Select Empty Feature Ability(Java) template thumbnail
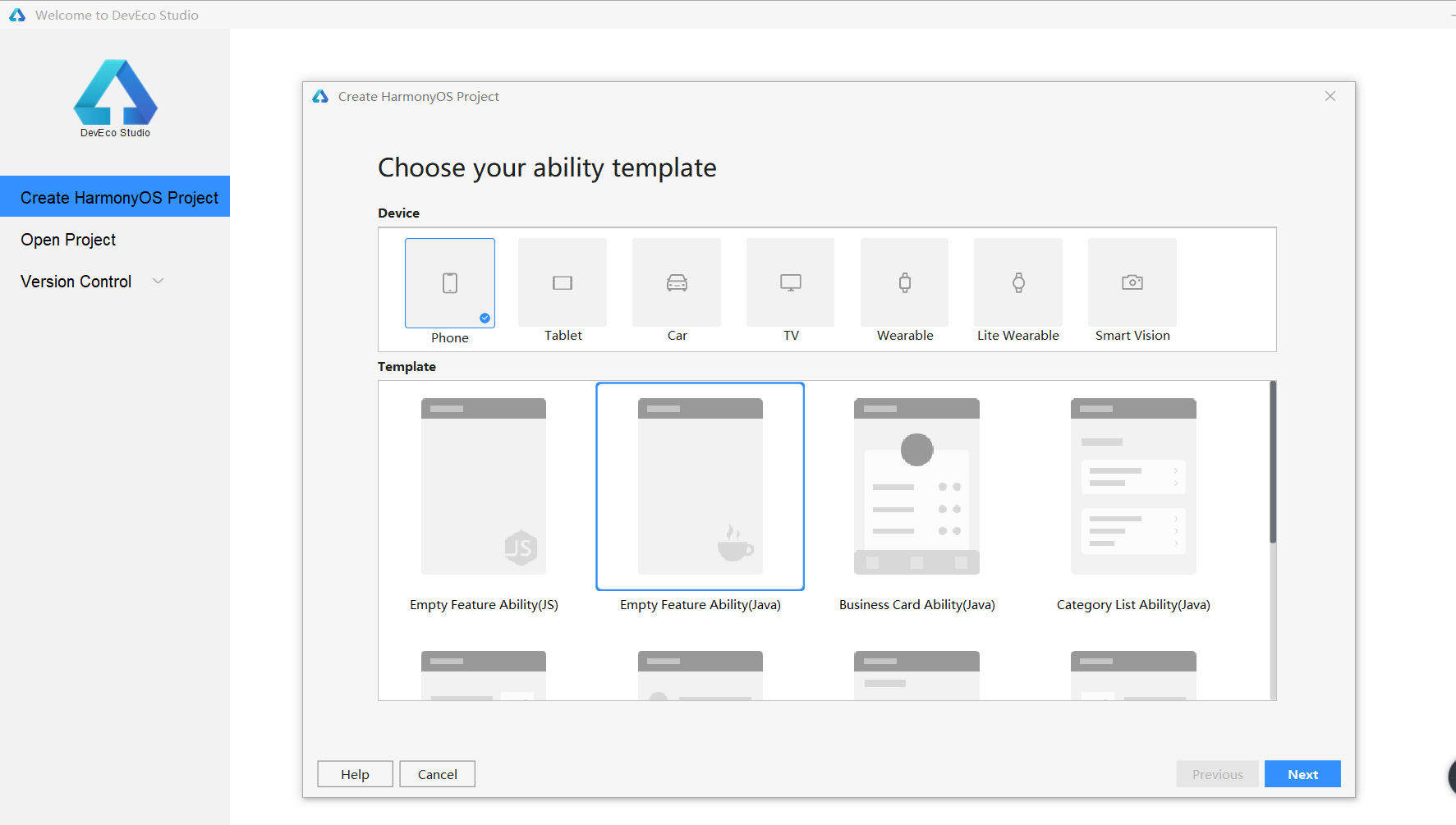 (700, 486)
